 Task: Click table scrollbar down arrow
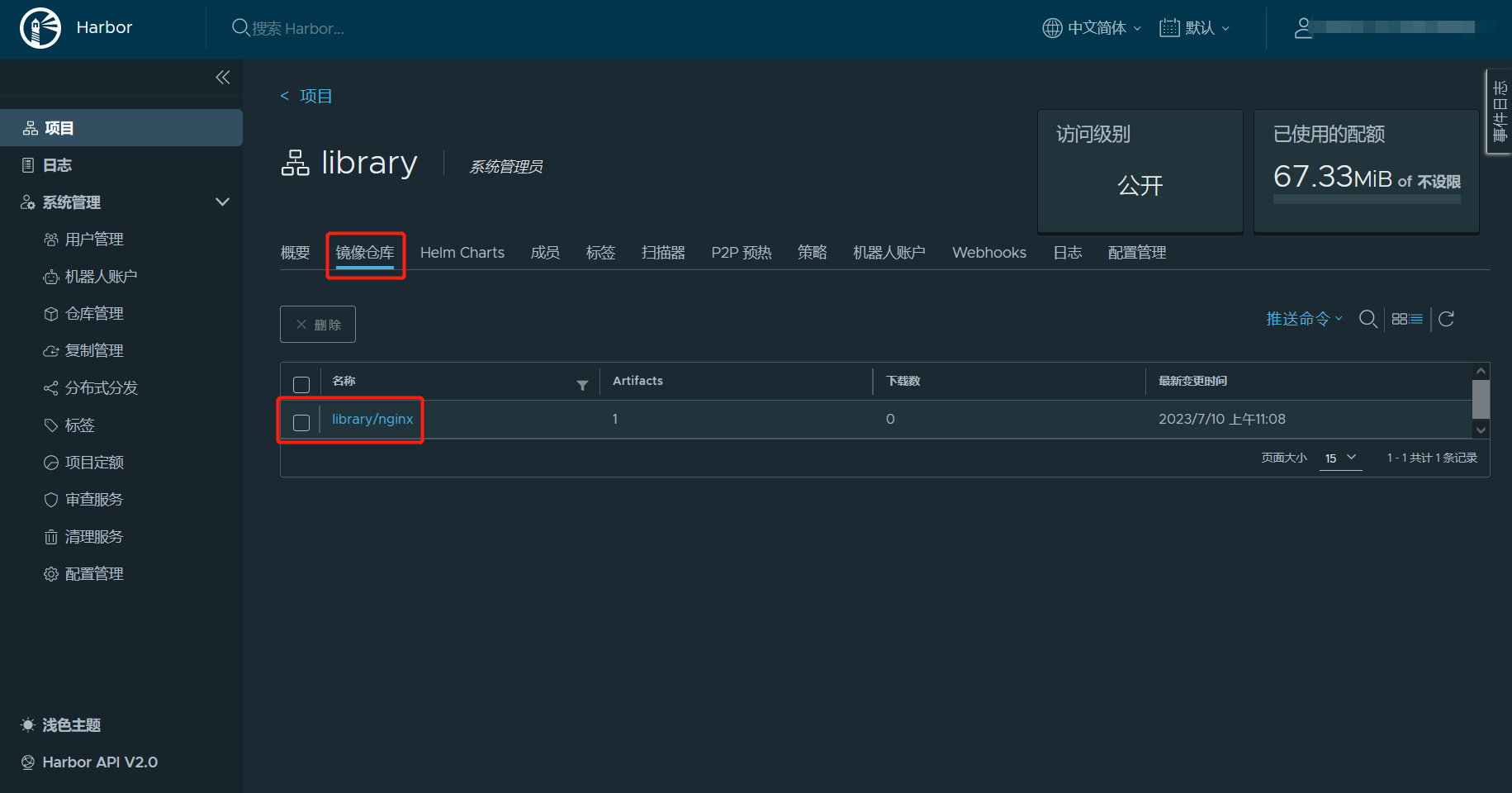coord(1481,430)
